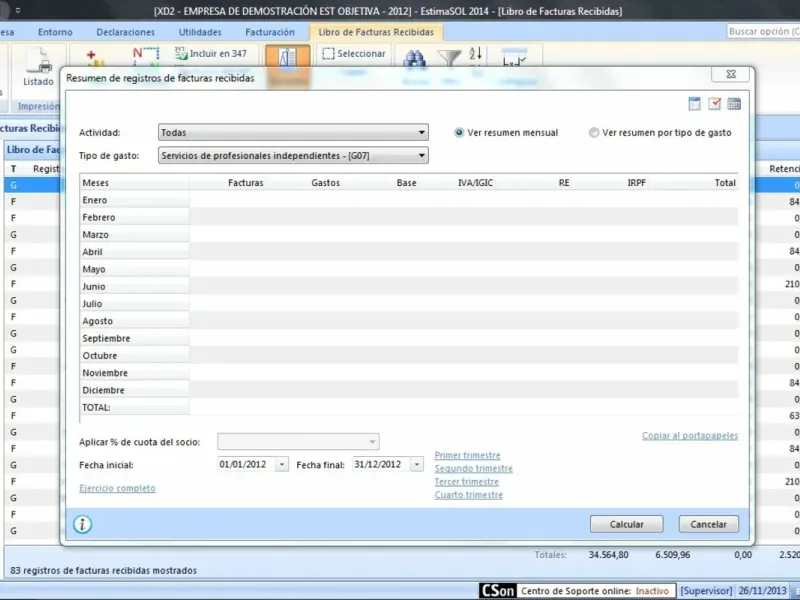Screen dimensions: 800x600
Task: Close the Resumen de registros dialog
Action: [731, 74]
